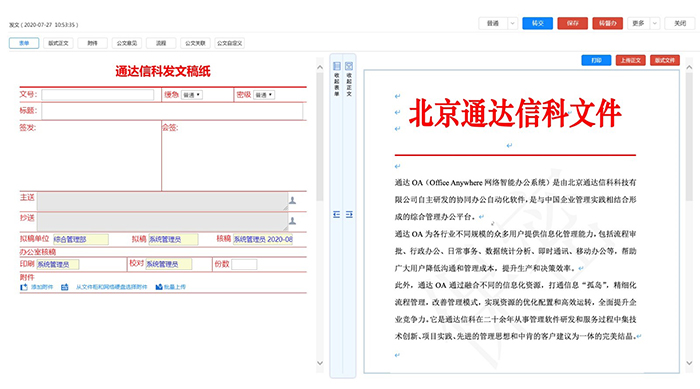Screen dimensions: 700x389
Task: Switch to the 公文意见 tab
Action: pos(127,43)
